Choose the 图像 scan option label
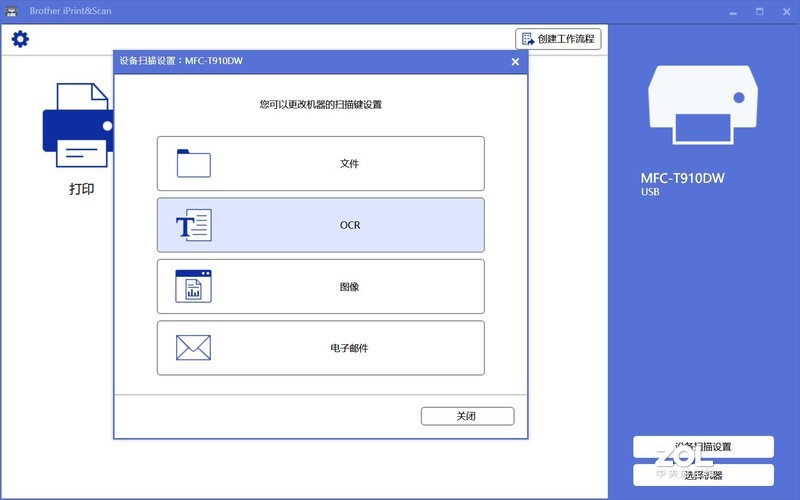800x500 pixels. click(349, 287)
